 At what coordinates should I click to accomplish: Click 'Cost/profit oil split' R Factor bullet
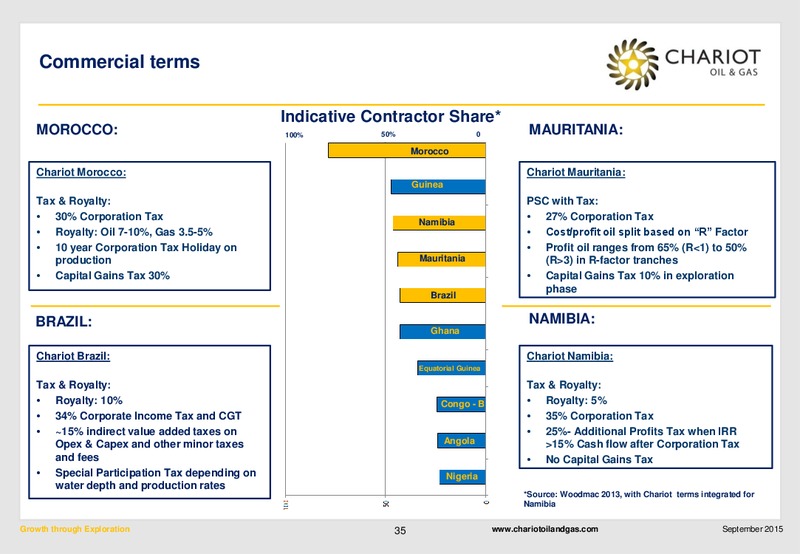[646, 232]
